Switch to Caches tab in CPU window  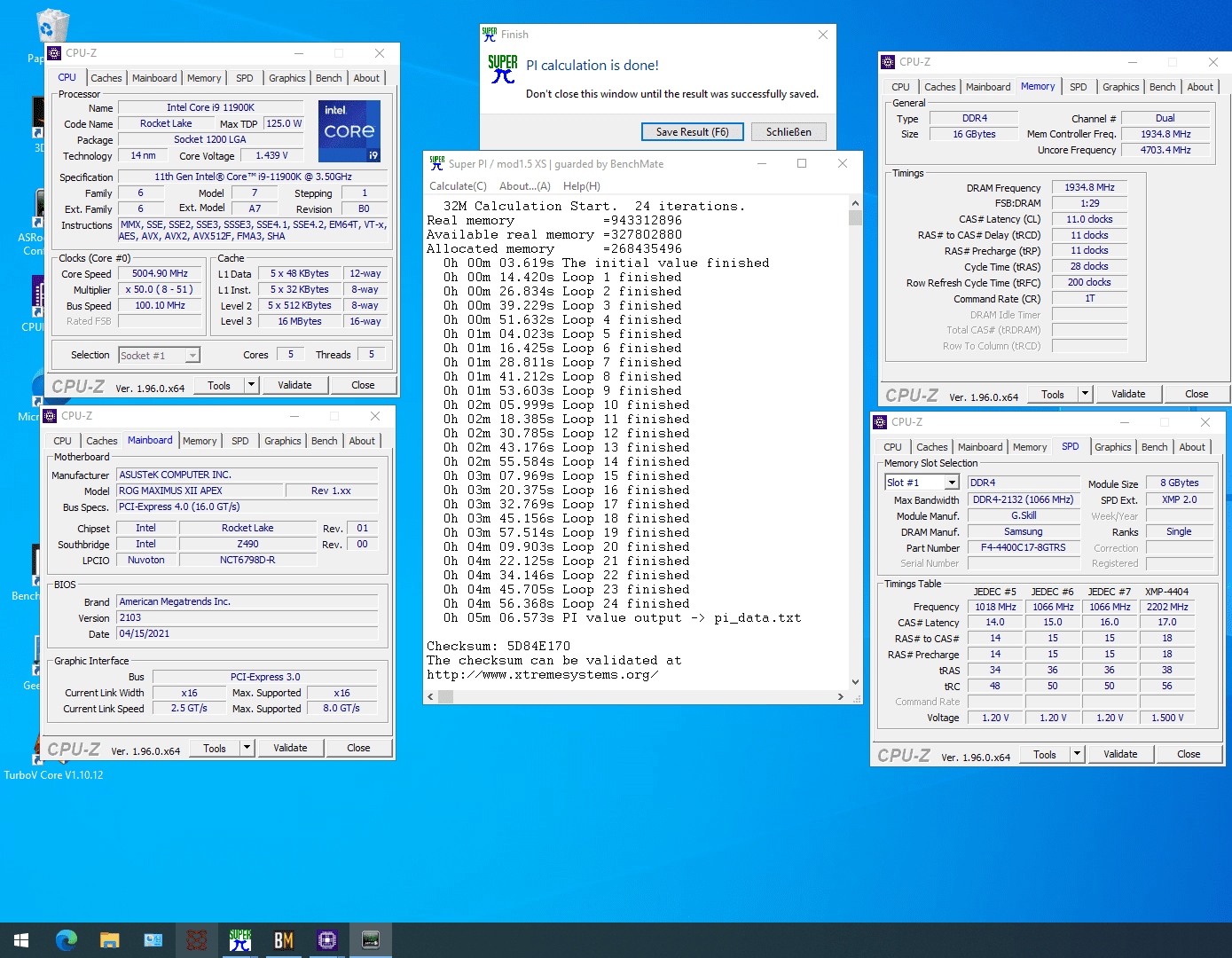tap(106, 78)
